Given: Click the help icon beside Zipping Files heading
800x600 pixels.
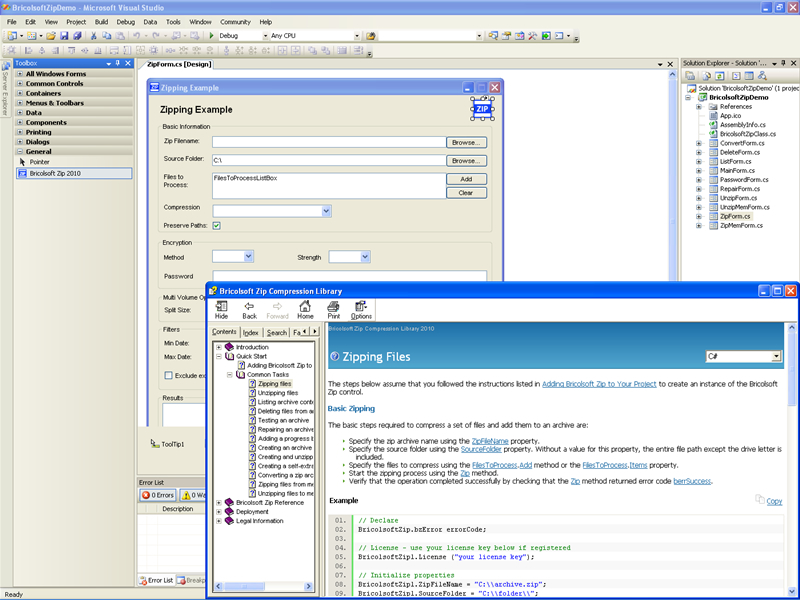Looking at the screenshot, I should coord(335,356).
